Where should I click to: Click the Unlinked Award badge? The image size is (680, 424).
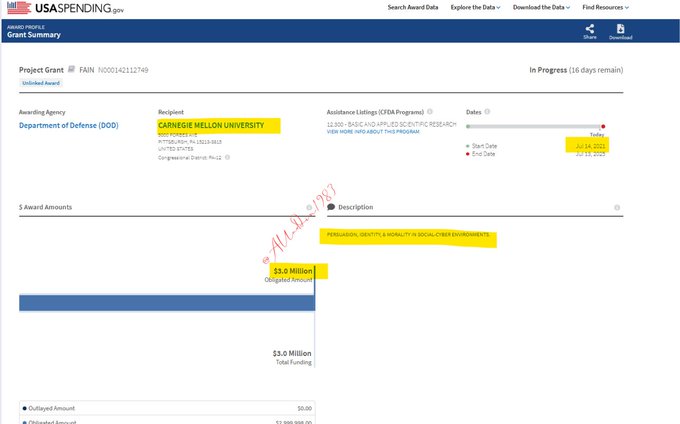(x=40, y=83)
